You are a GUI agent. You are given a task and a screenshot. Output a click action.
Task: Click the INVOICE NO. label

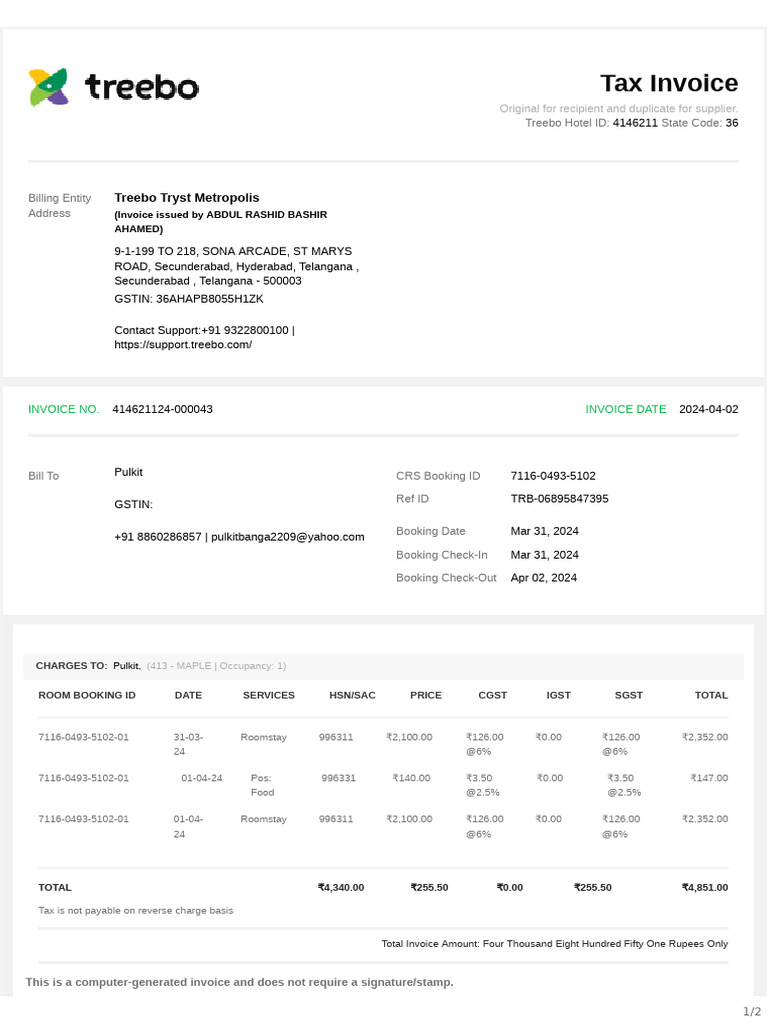point(63,409)
